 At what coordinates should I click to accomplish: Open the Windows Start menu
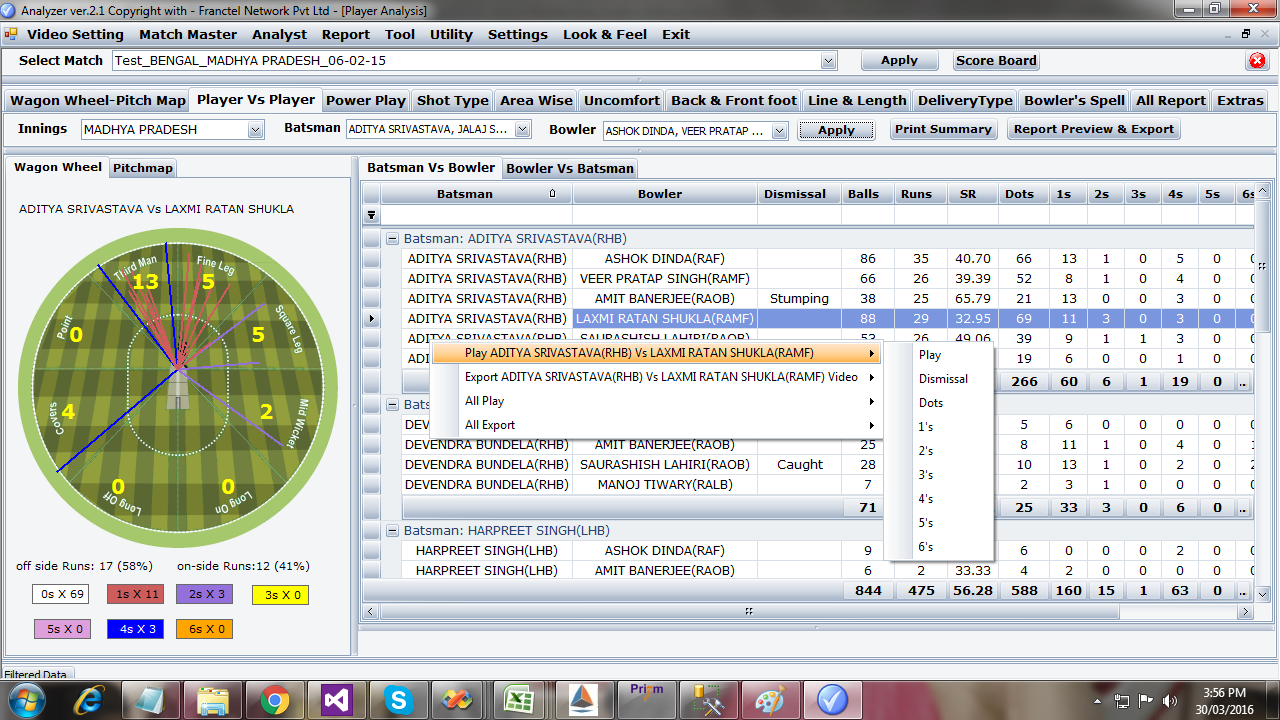click(x=27, y=700)
